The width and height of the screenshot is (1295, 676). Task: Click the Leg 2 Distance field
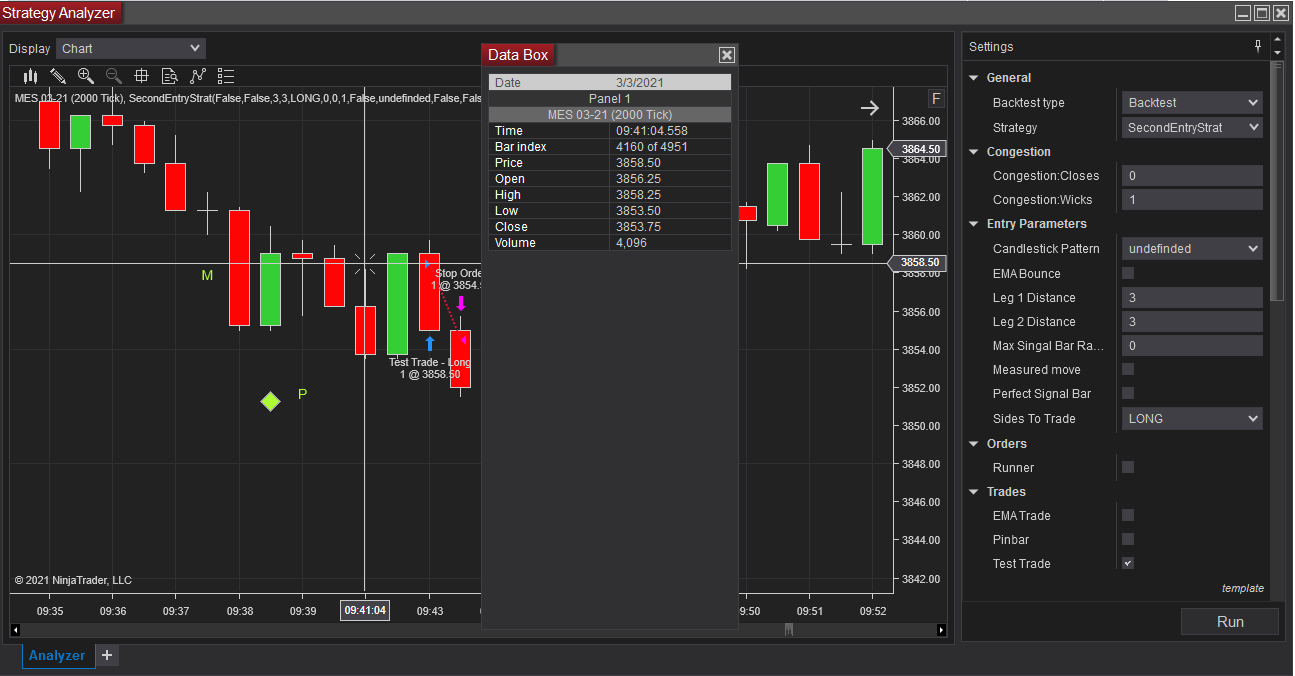click(x=1192, y=321)
